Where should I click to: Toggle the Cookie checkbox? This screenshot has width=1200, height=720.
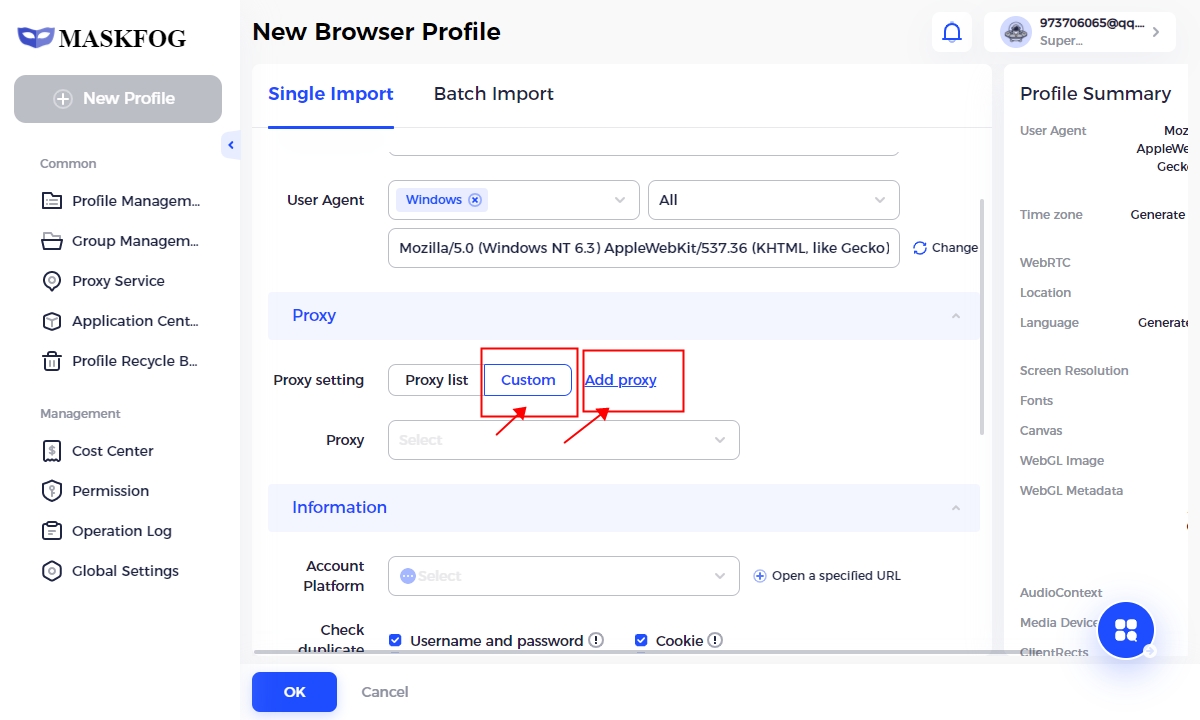641,640
